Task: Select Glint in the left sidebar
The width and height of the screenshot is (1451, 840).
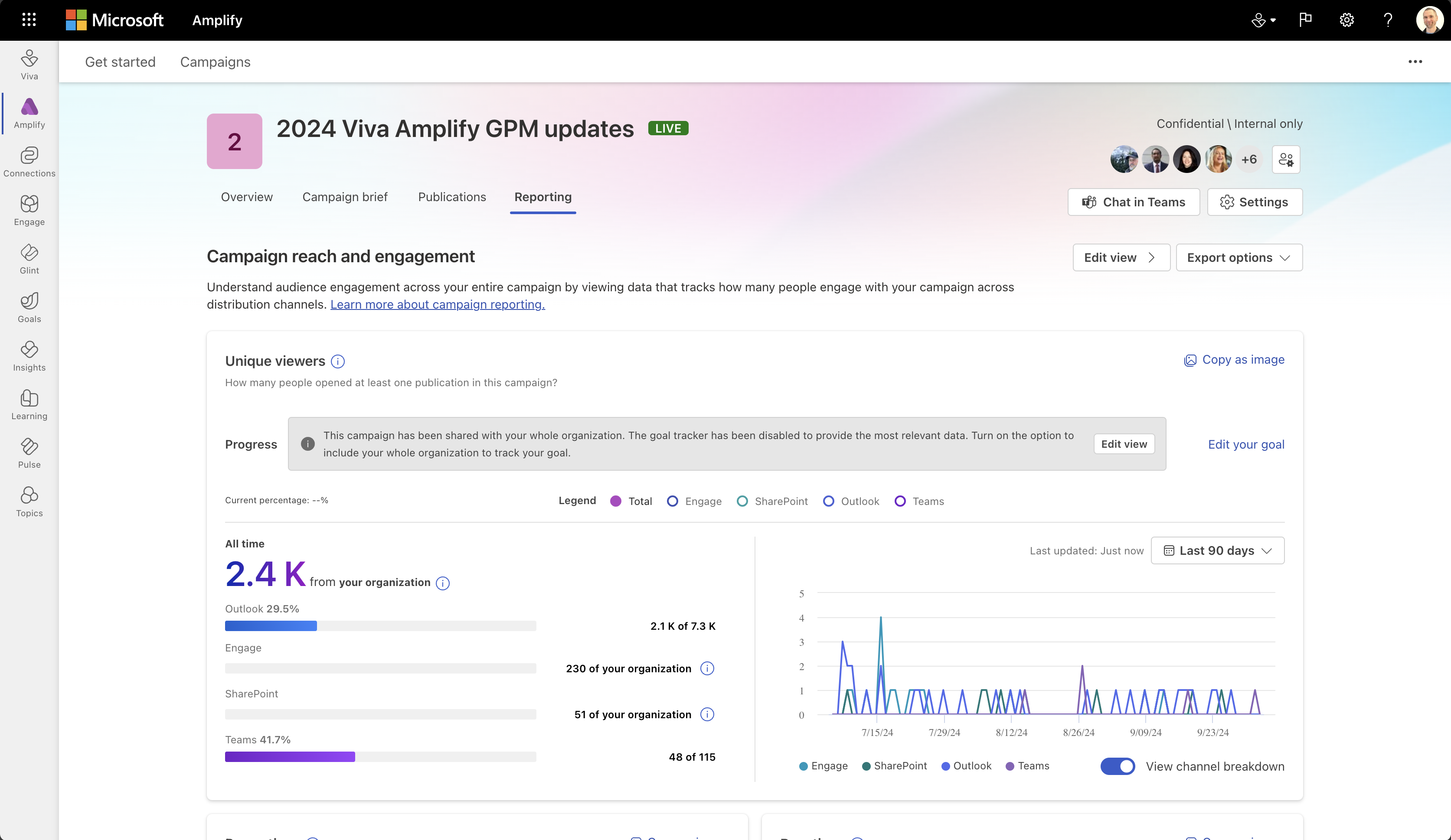Action: 28,259
